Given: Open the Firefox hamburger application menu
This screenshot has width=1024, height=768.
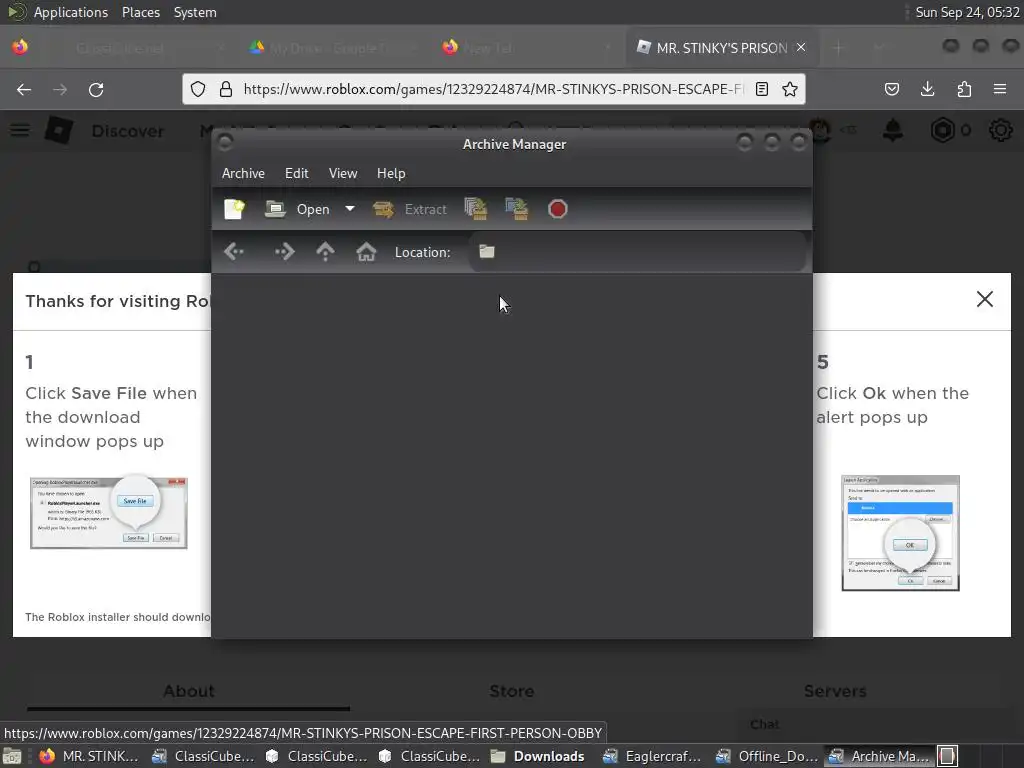Looking at the screenshot, I should pyautogui.click(x=1000, y=89).
